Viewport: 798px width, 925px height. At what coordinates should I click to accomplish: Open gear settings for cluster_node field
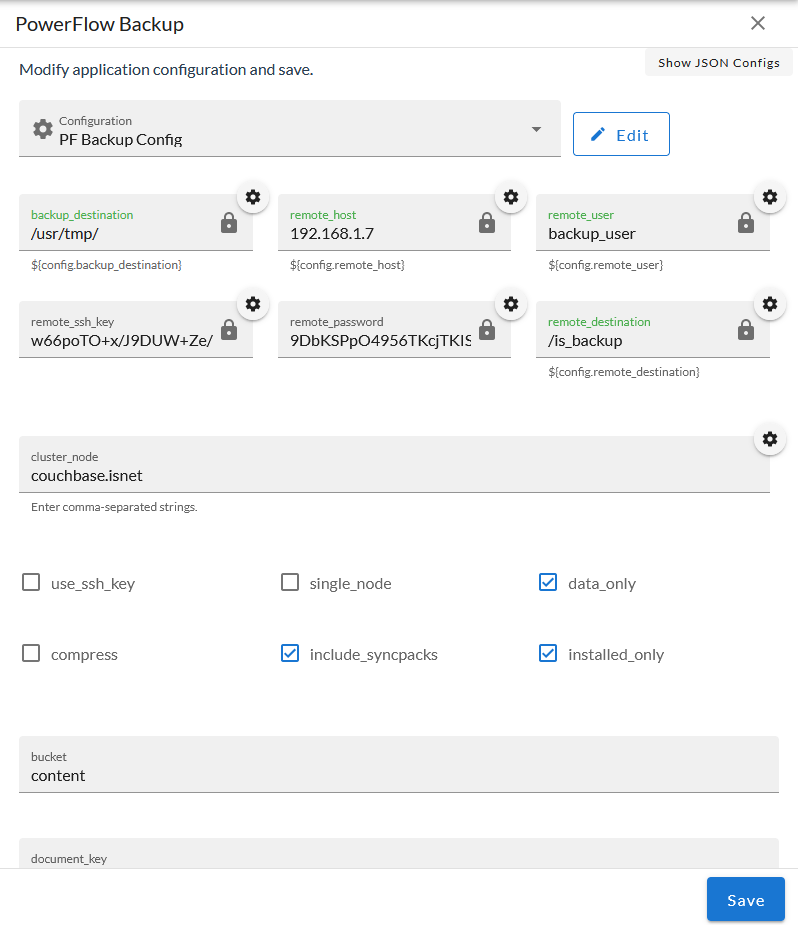coord(769,439)
